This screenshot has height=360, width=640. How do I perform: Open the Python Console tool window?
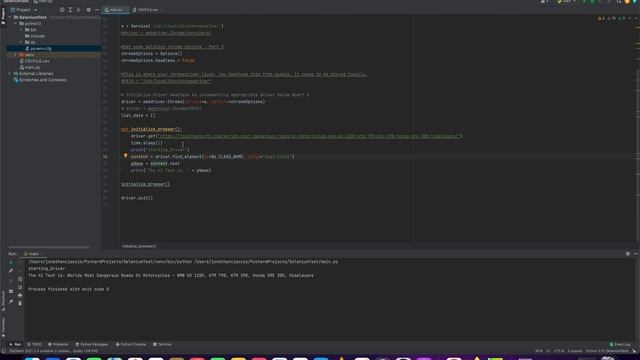click(x=131, y=344)
